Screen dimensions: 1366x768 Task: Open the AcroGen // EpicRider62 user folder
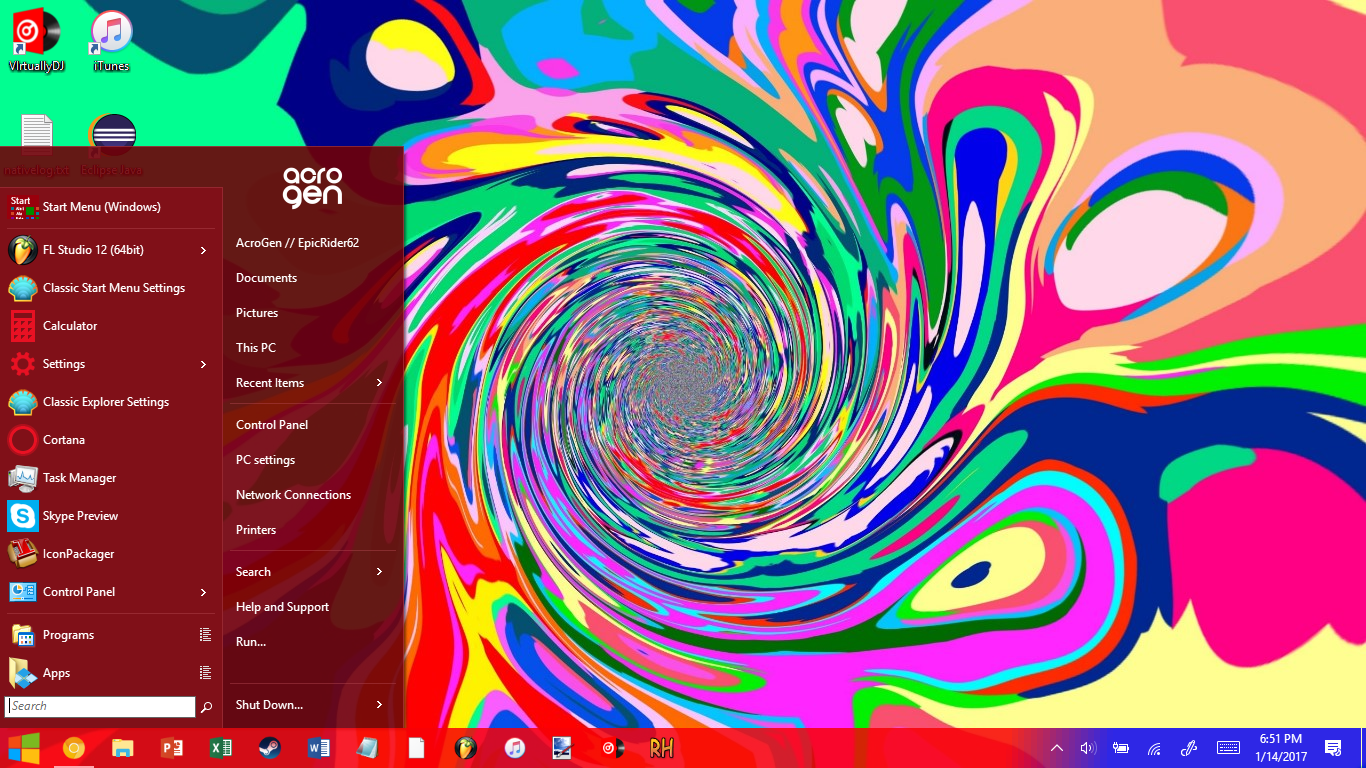[310, 243]
